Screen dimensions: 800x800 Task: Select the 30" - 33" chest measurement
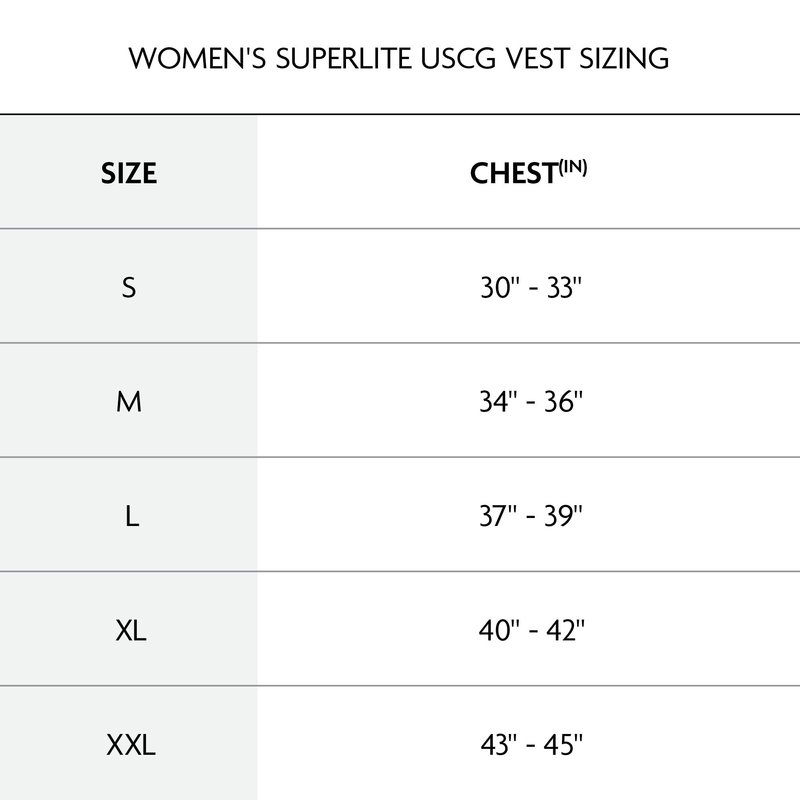531,287
